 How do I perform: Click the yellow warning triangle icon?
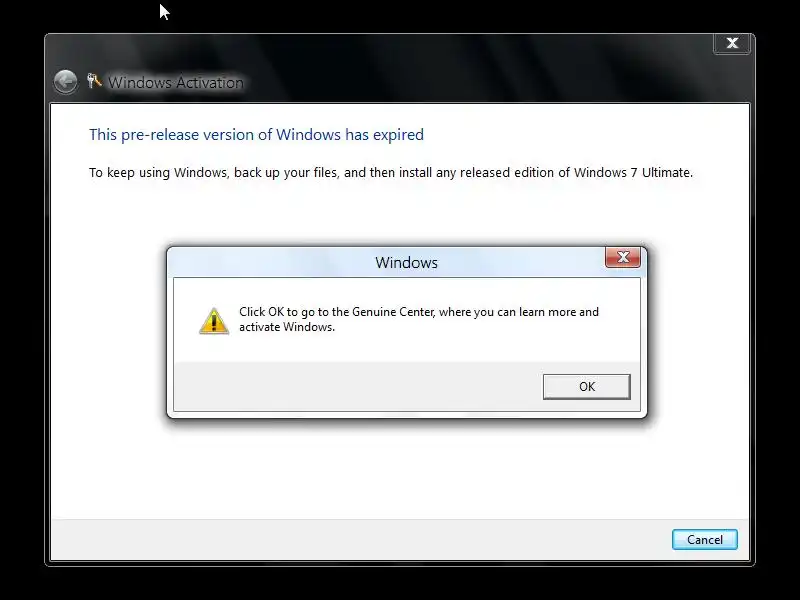(x=214, y=321)
